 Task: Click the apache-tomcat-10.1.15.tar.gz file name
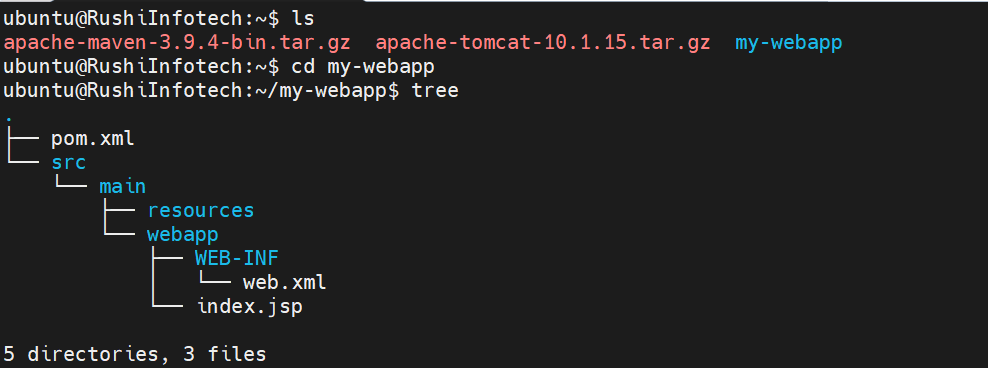(x=543, y=43)
